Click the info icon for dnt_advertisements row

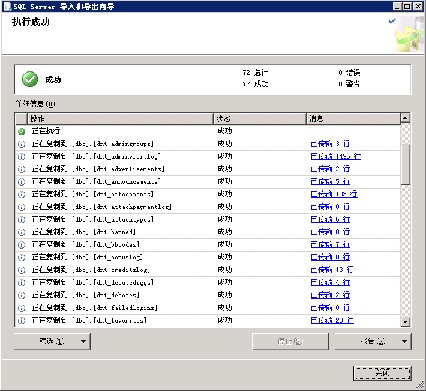click(x=22, y=169)
